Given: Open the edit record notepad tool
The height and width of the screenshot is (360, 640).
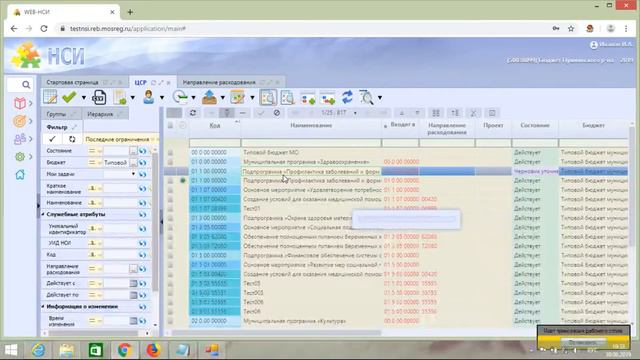Looking at the screenshot, I should 50,97.
